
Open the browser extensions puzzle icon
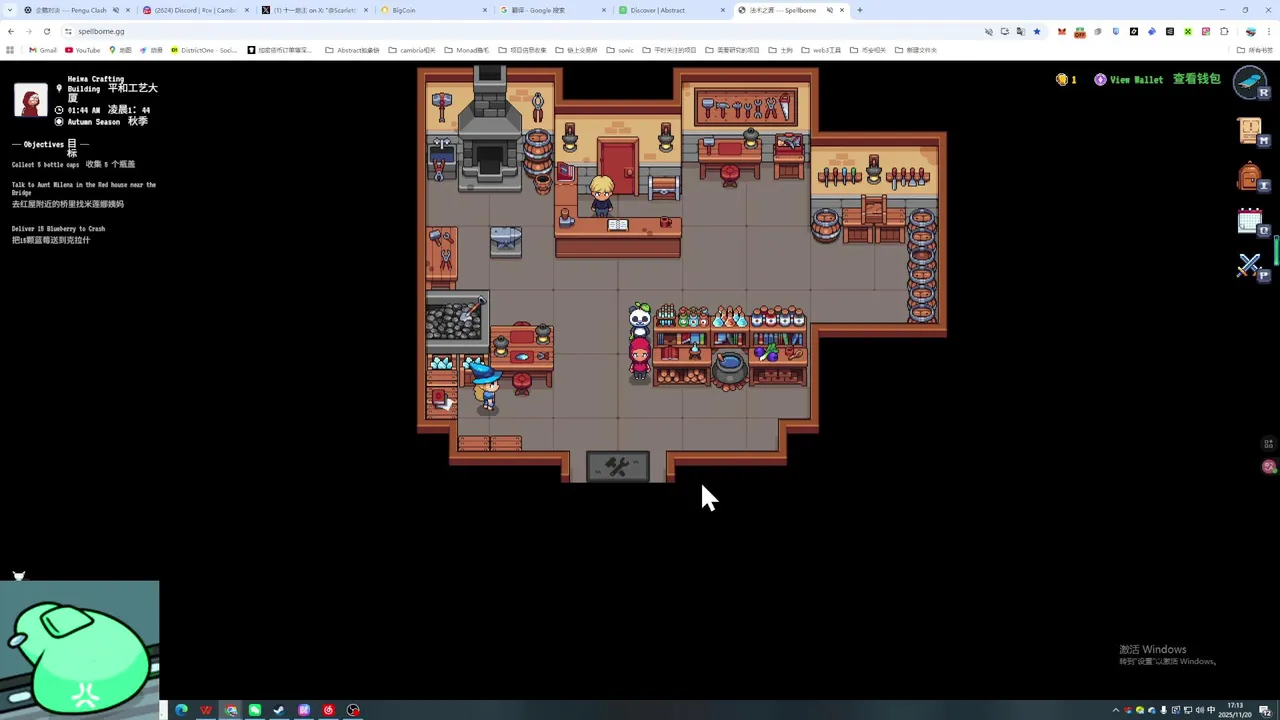click(x=1224, y=31)
